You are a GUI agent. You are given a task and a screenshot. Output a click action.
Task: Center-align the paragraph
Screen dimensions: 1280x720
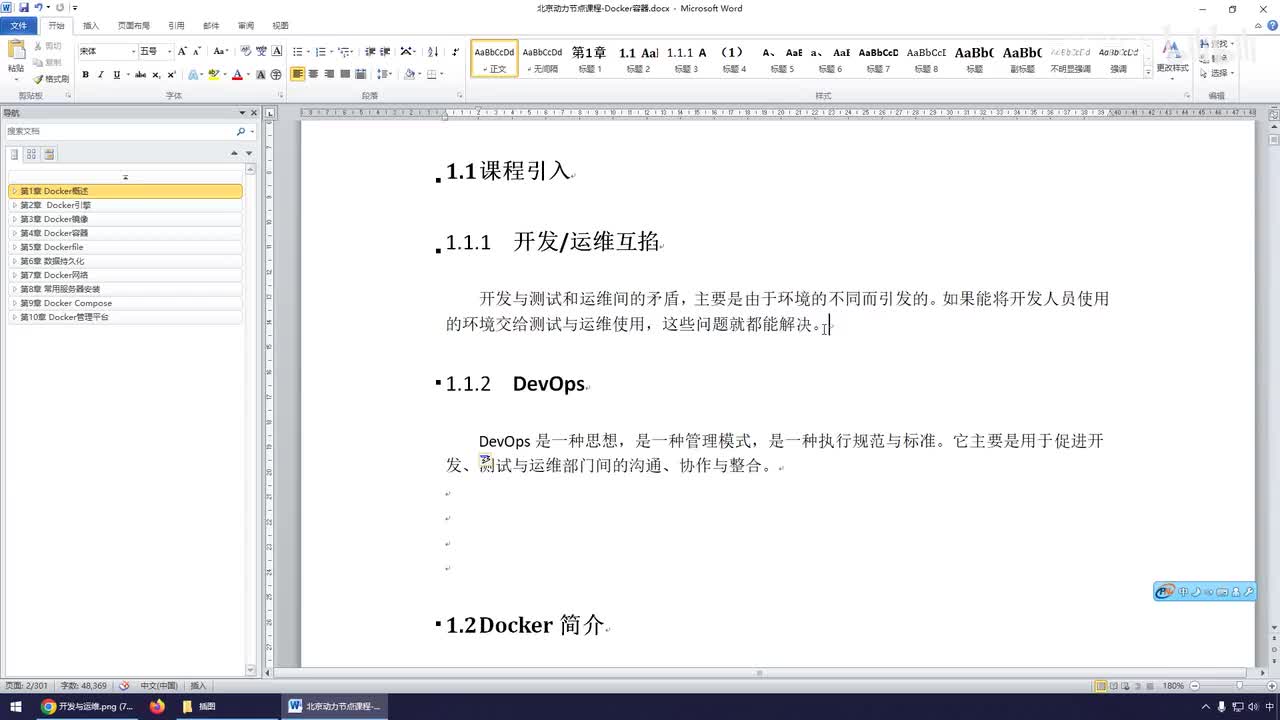click(314, 74)
